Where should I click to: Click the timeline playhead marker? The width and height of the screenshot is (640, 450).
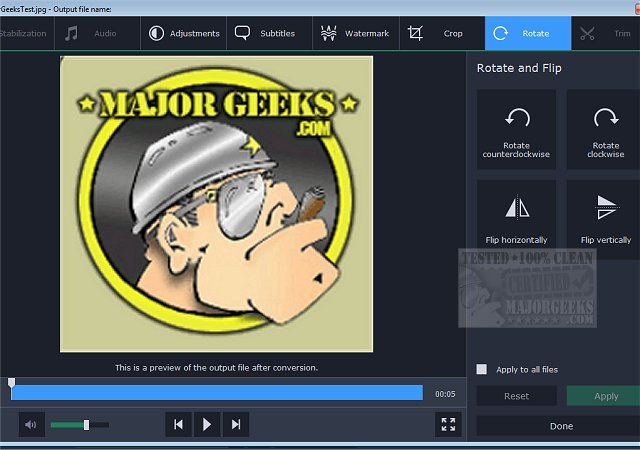[11, 382]
